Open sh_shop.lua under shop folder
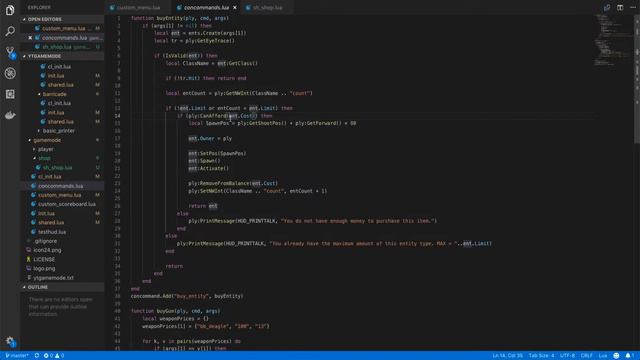This screenshot has height=360, width=640. pos(62,167)
